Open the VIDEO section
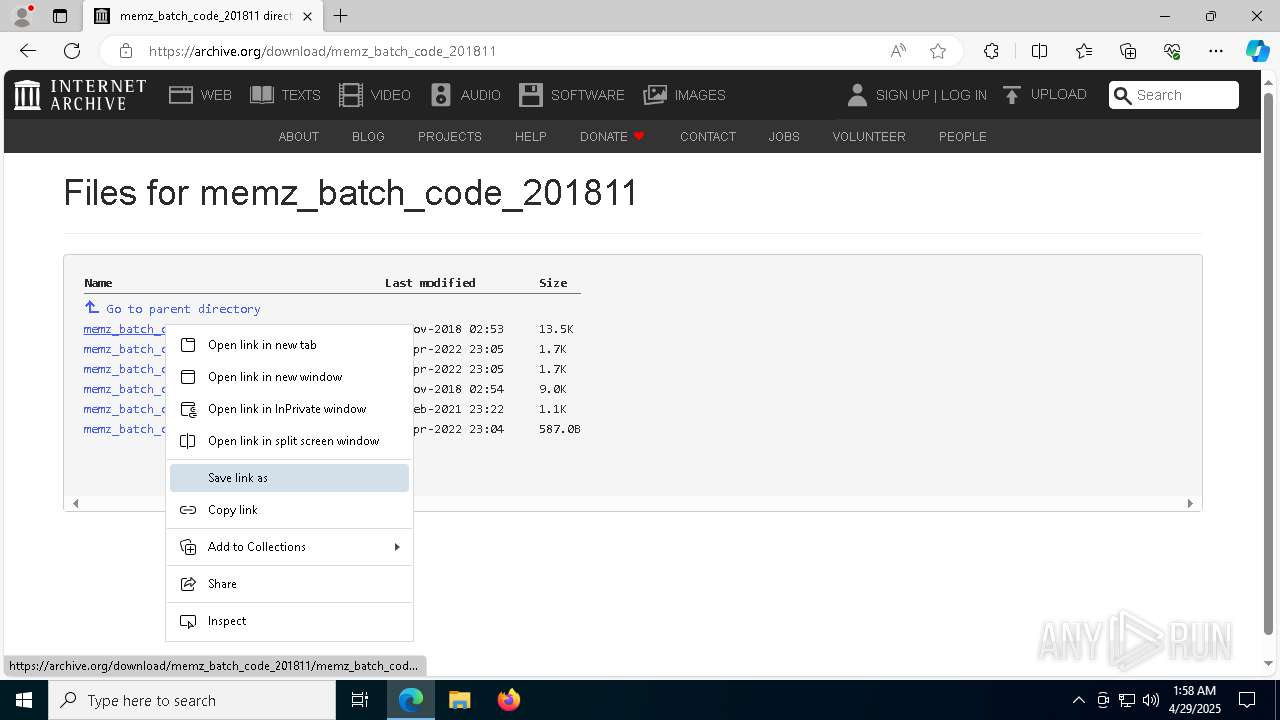Image resolution: width=1280 pixels, height=720 pixels. pos(375,95)
